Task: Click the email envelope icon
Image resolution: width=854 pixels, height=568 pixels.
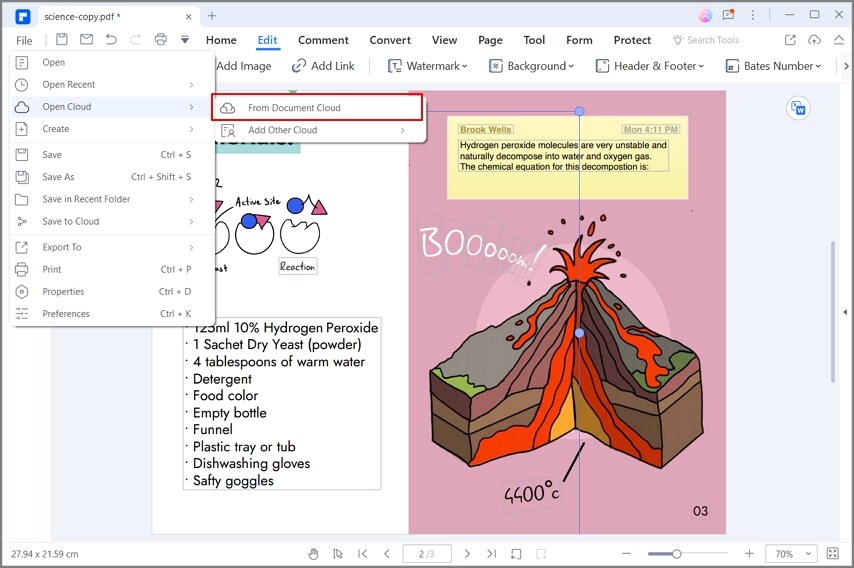Action: [86, 39]
